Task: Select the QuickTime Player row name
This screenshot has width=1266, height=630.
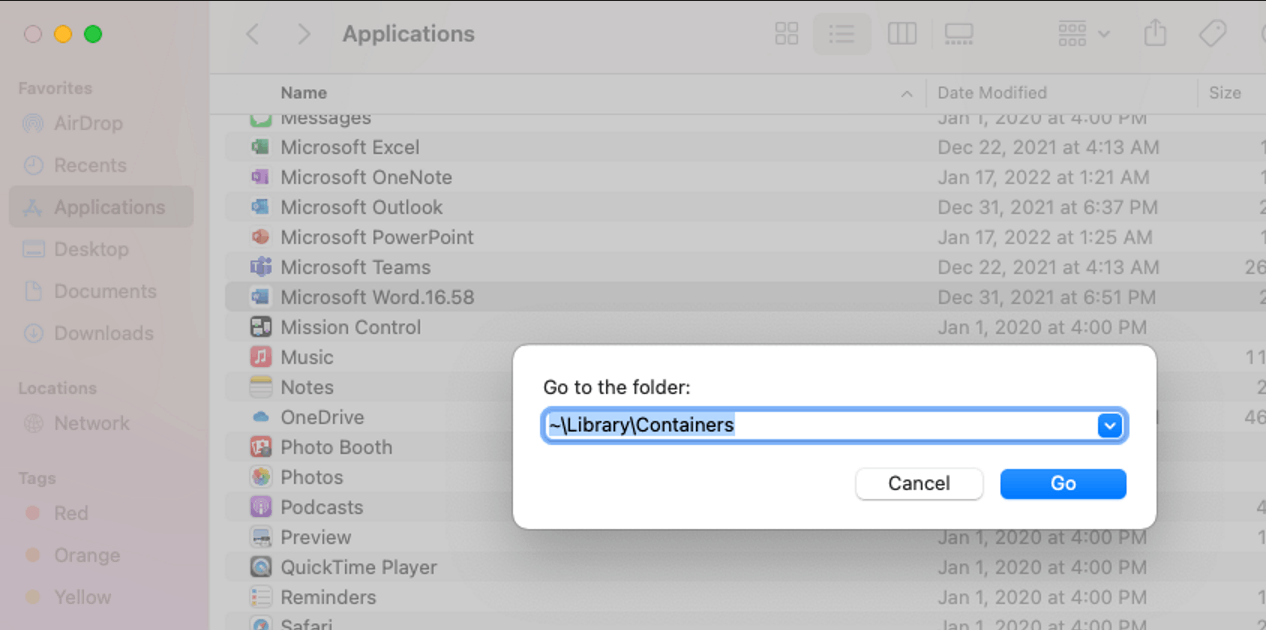Action: pyautogui.click(x=359, y=567)
